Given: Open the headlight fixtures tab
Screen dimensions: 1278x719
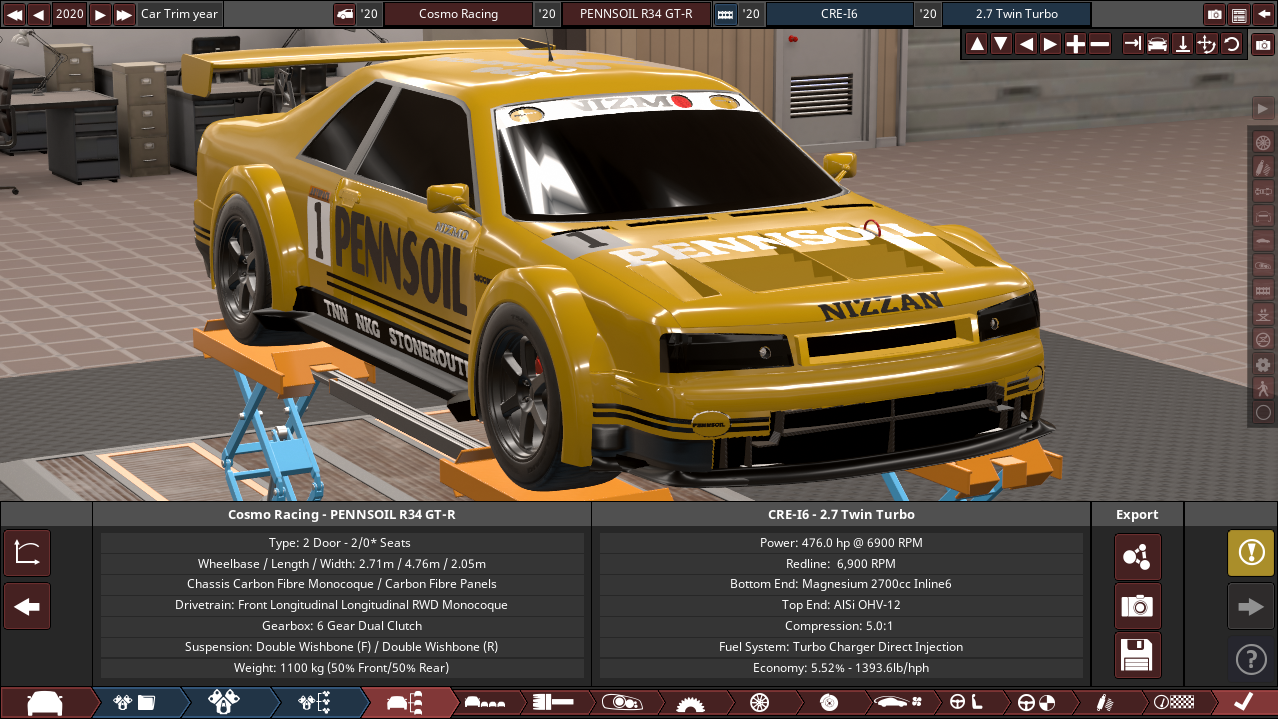Looking at the screenshot, I should coord(620,703).
